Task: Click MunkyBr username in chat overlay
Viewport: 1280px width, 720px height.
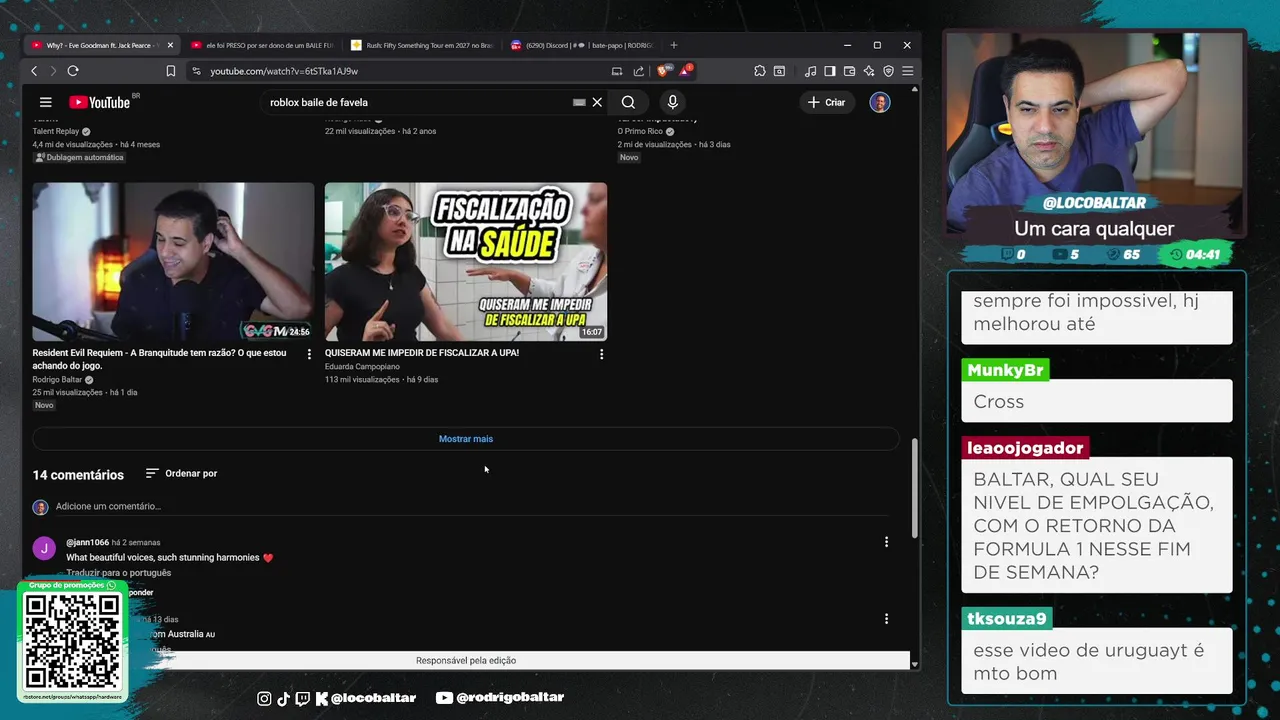Action: (x=1006, y=370)
